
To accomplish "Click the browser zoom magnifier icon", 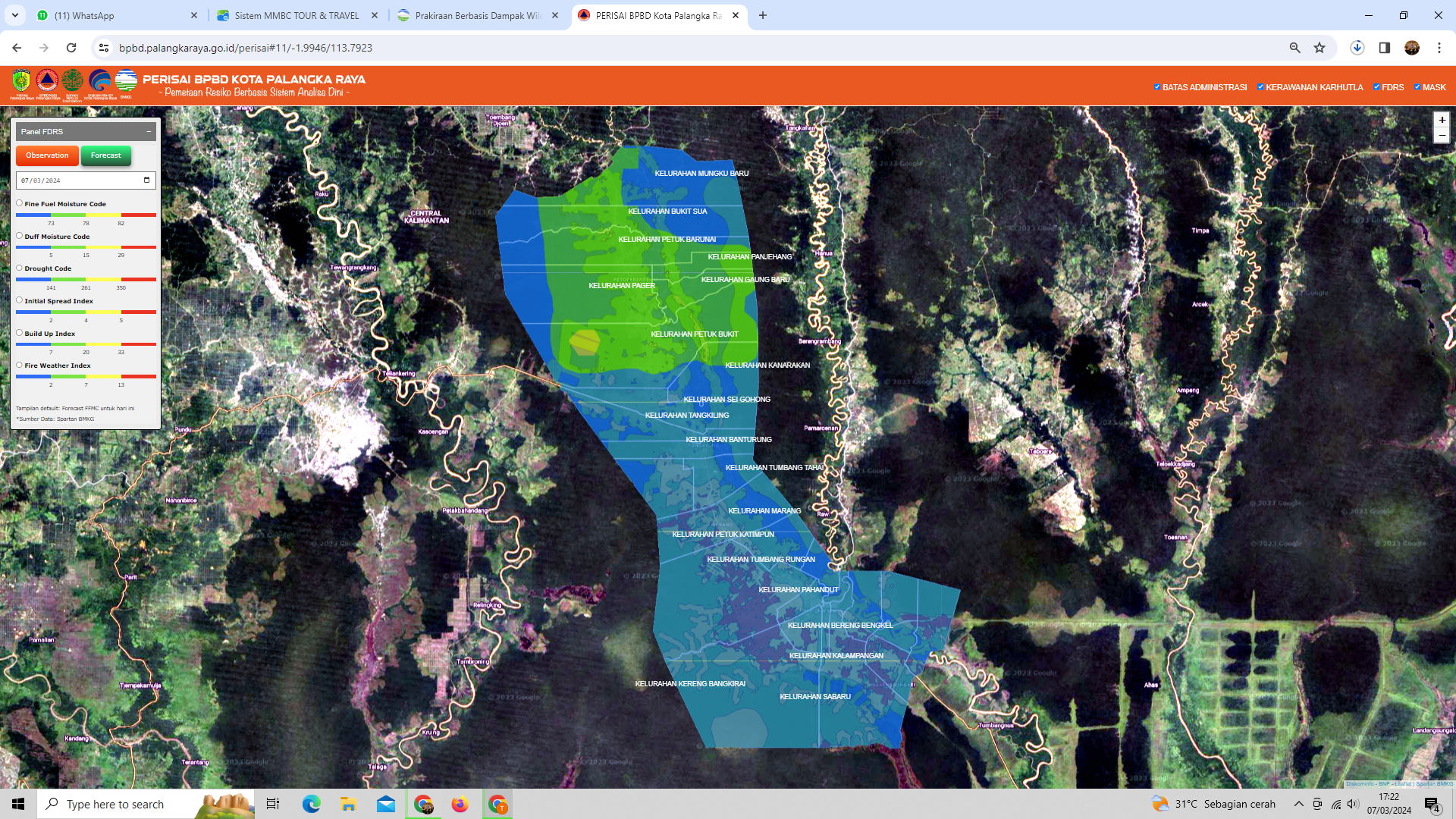I will [x=1295, y=48].
